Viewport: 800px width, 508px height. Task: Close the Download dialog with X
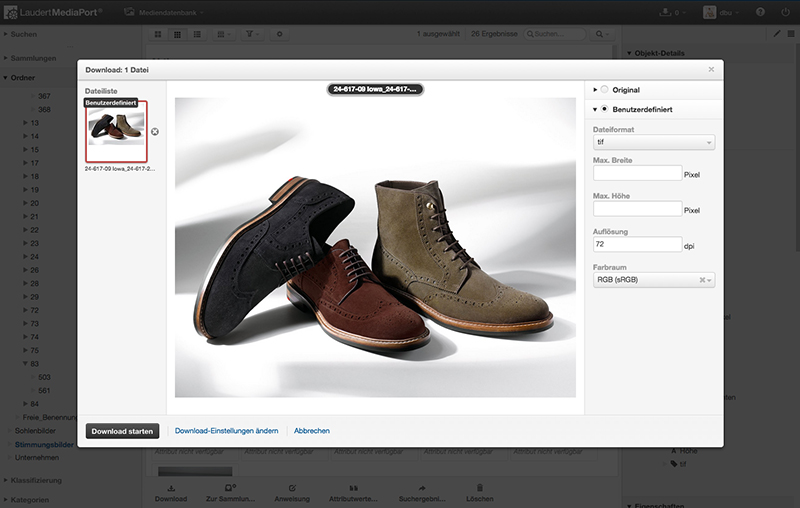711,70
